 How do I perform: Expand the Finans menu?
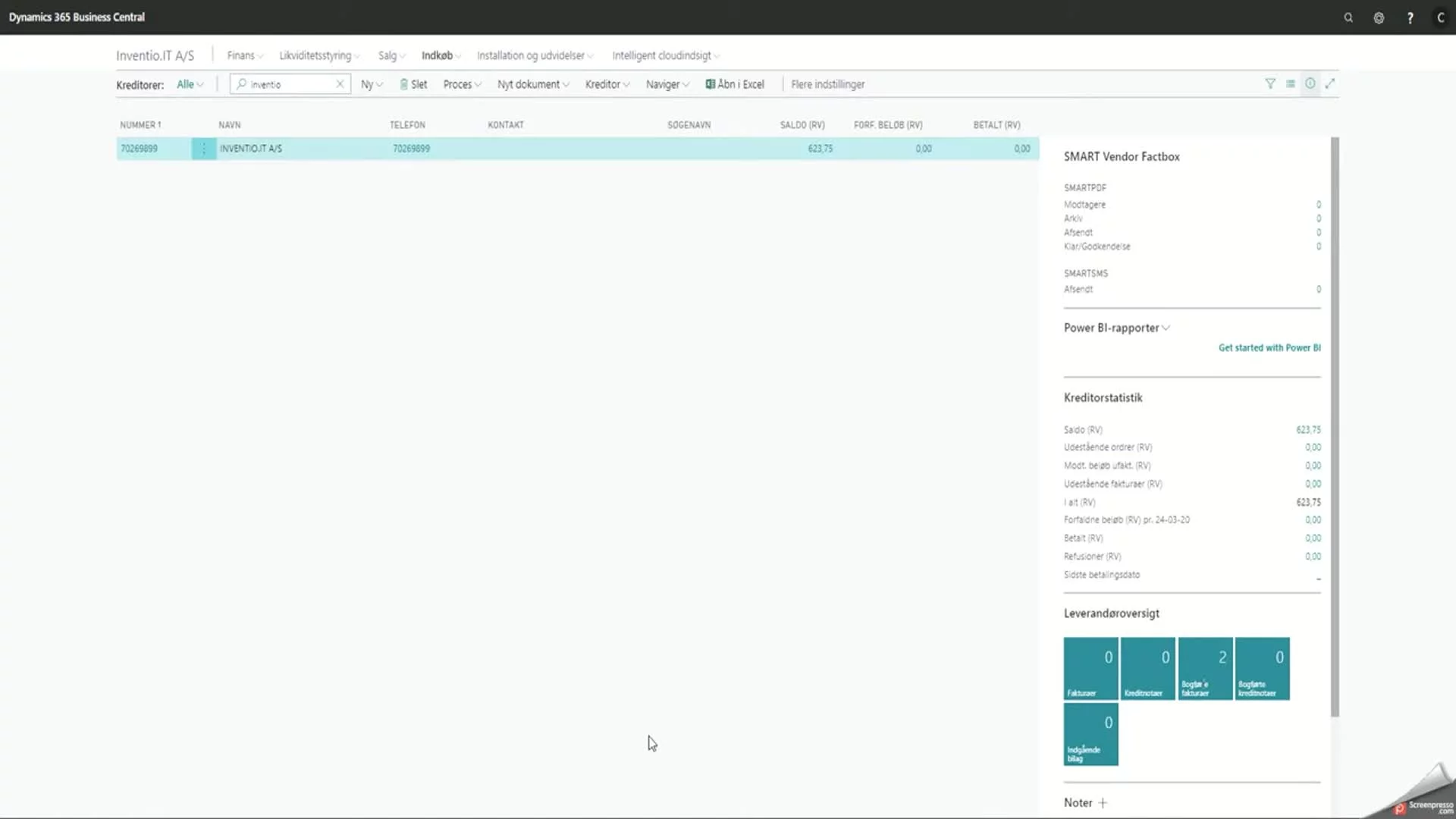pyautogui.click(x=244, y=55)
